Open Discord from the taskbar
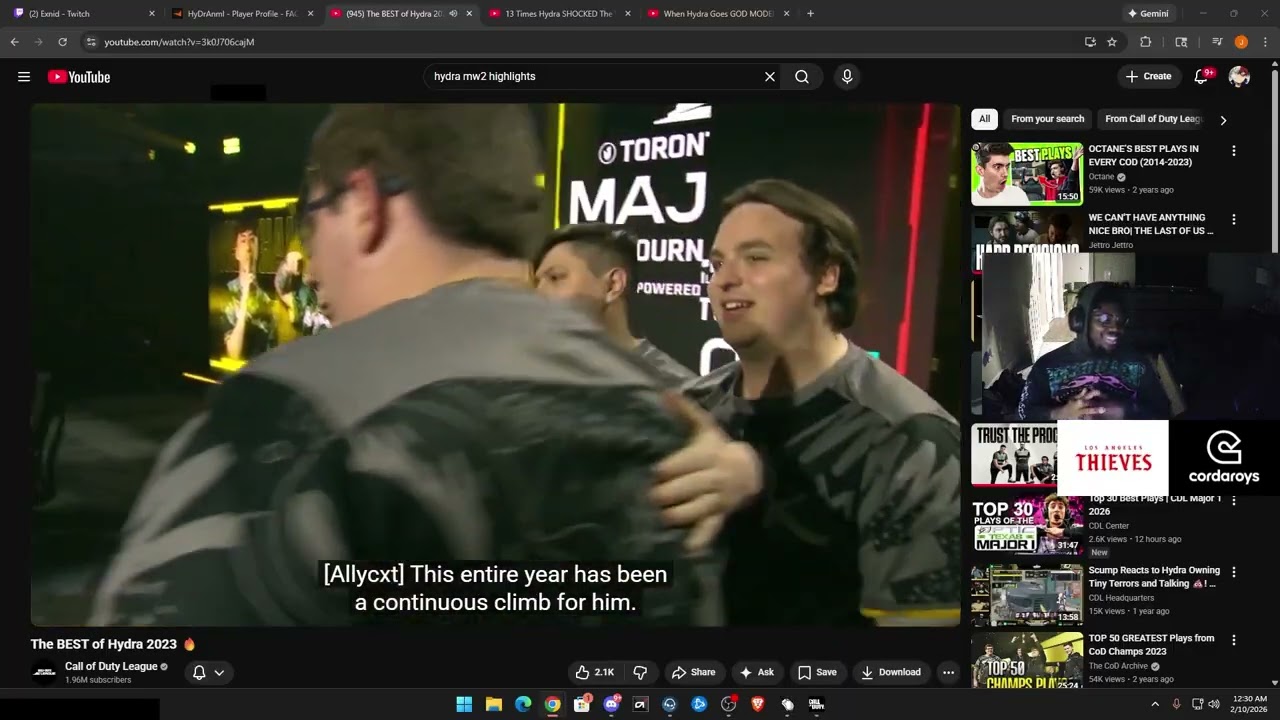Screen dimensions: 1280x720 (611, 704)
